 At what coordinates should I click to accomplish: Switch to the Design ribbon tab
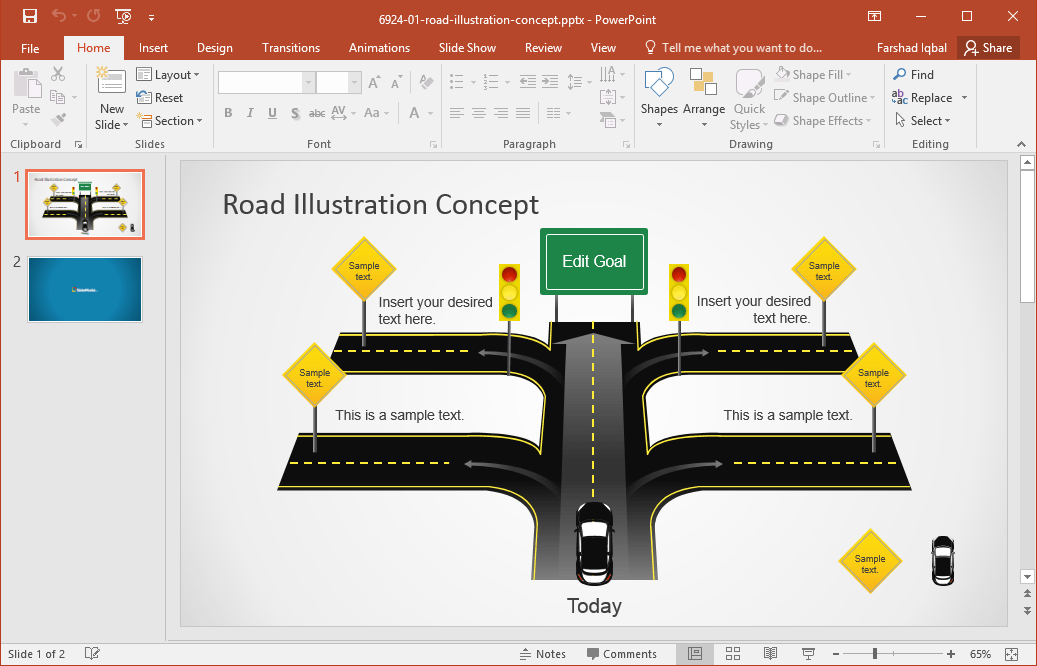[214, 47]
